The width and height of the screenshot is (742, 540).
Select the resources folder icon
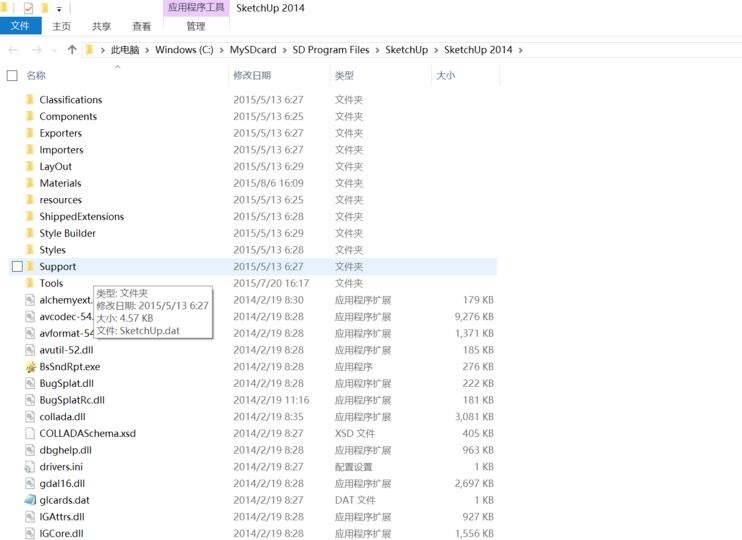coord(30,200)
